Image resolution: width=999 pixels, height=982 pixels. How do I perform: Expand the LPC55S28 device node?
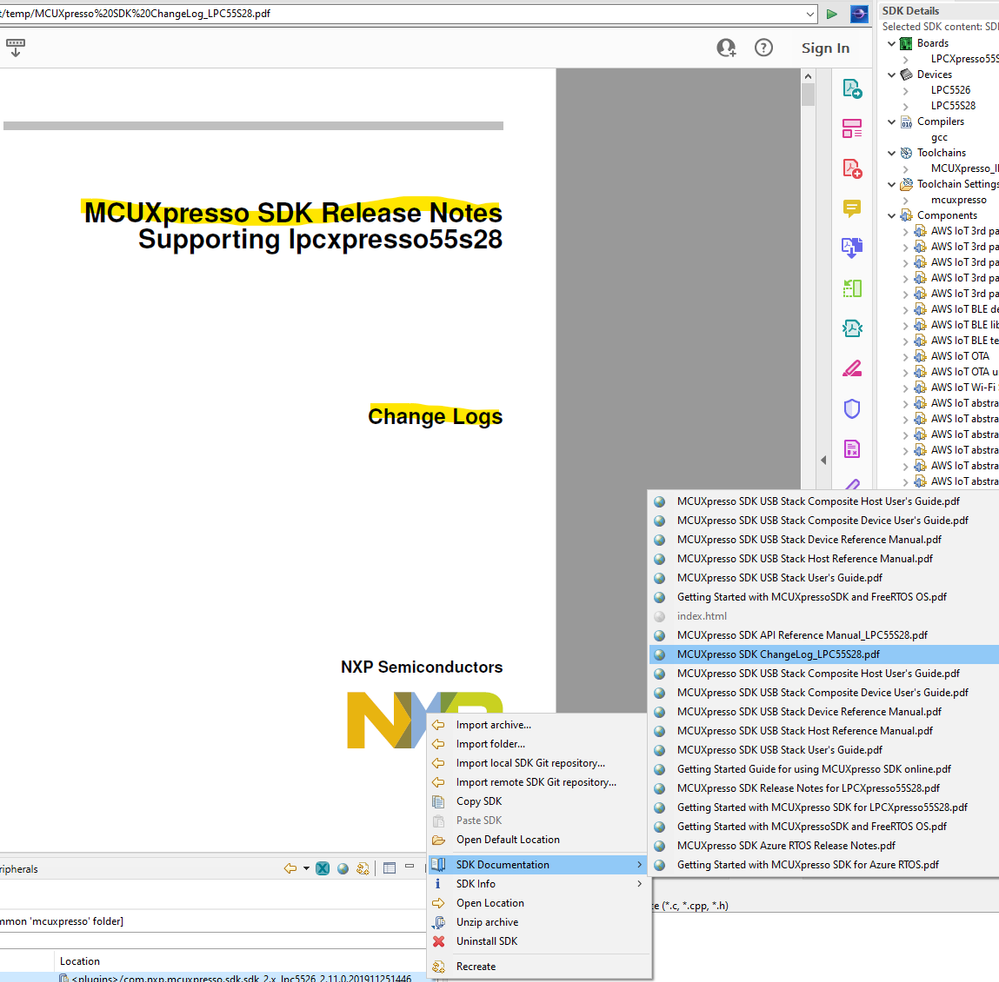(x=905, y=106)
